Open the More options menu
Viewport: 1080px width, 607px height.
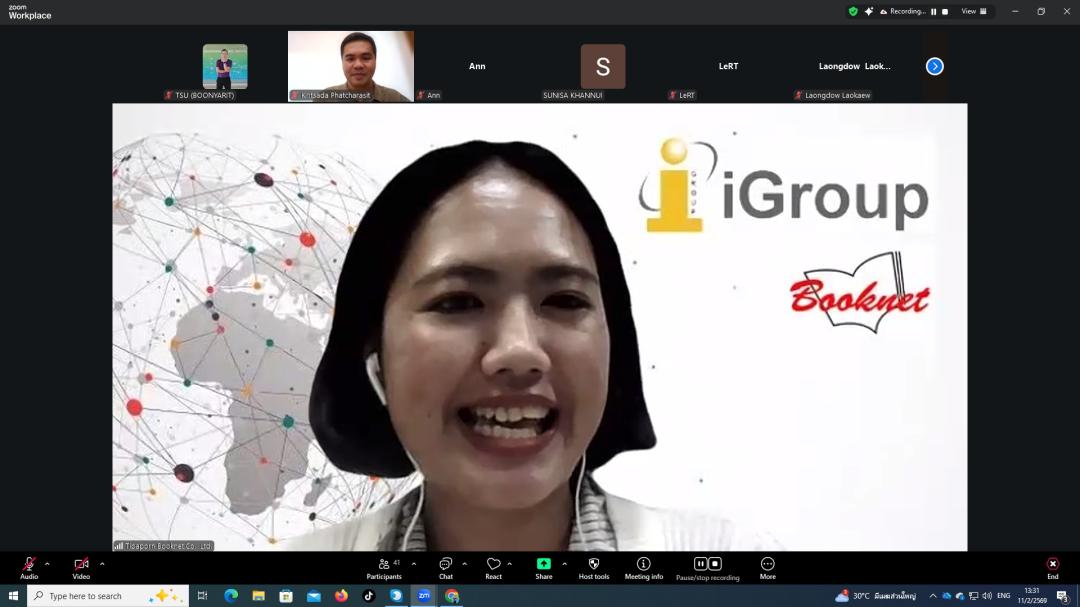(x=767, y=566)
